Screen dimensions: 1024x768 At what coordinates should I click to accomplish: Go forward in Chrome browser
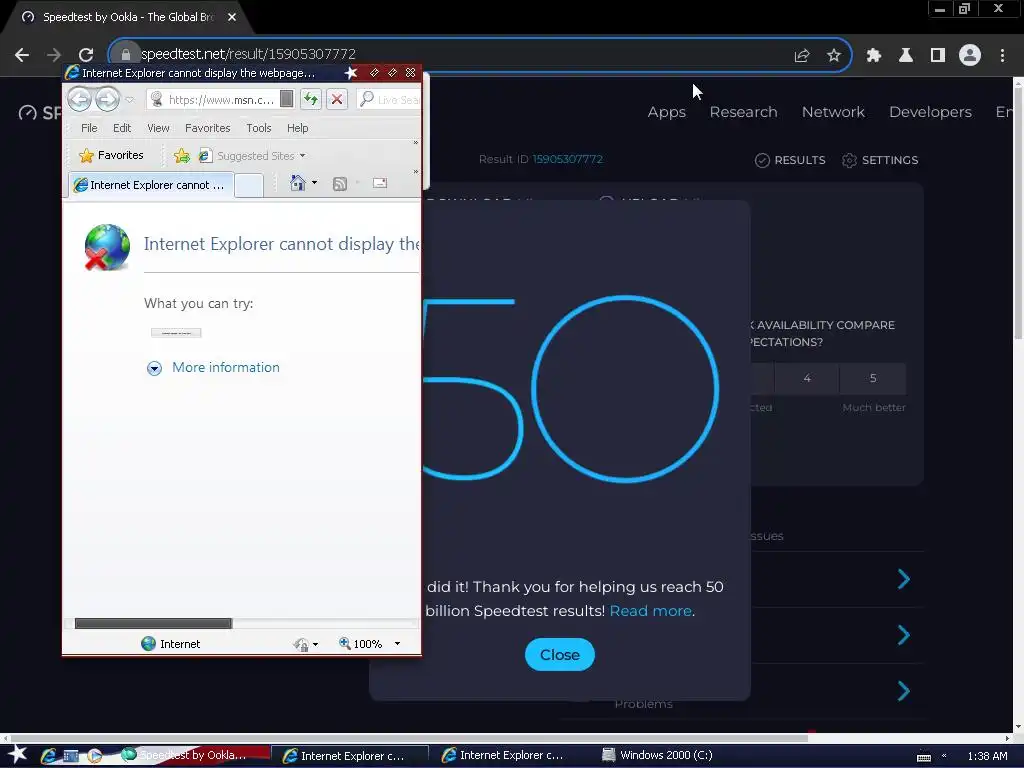click(x=54, y=55)
